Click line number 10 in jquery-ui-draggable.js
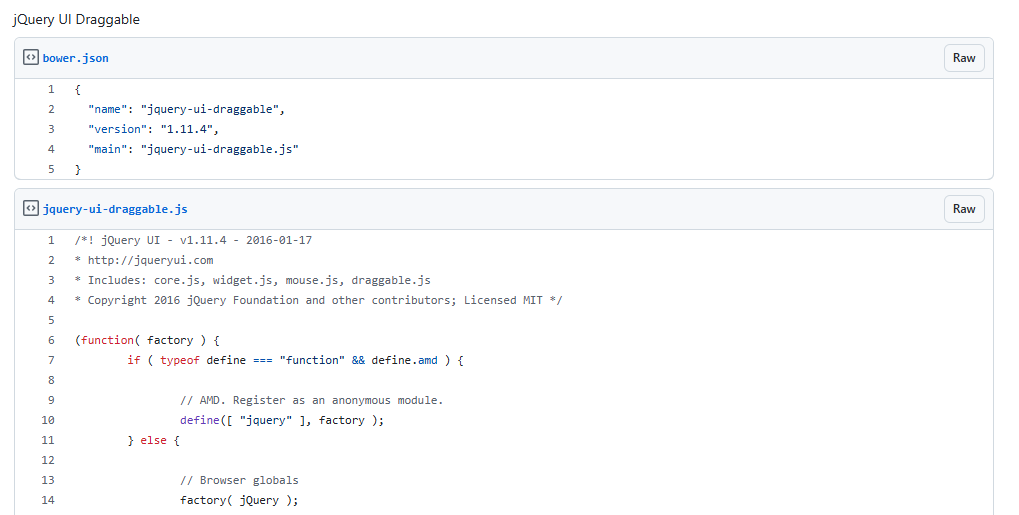The image size is (1019, 515). click(x=48, y=420)
